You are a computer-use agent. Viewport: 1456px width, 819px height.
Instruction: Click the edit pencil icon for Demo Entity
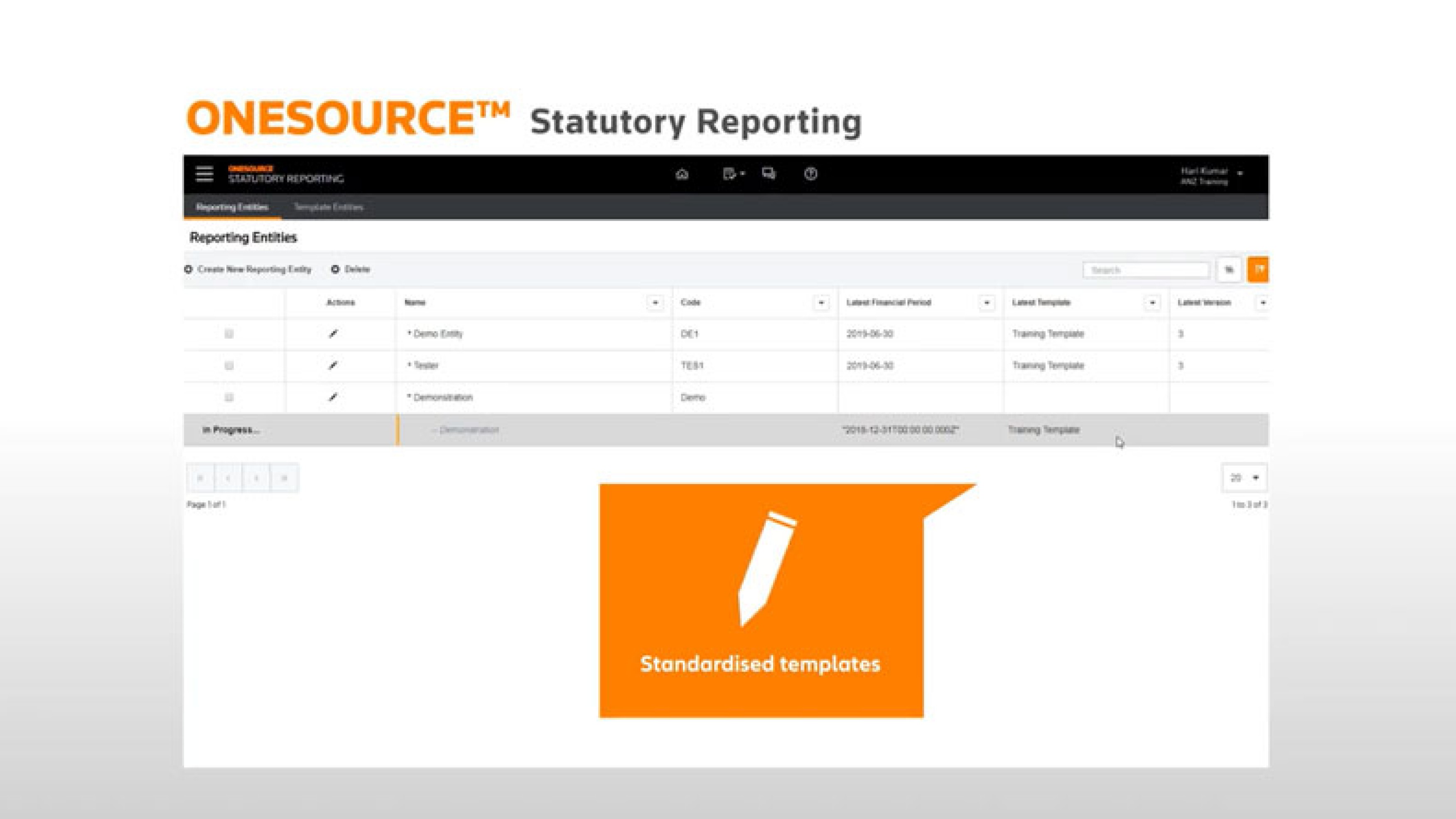(334, 334)
